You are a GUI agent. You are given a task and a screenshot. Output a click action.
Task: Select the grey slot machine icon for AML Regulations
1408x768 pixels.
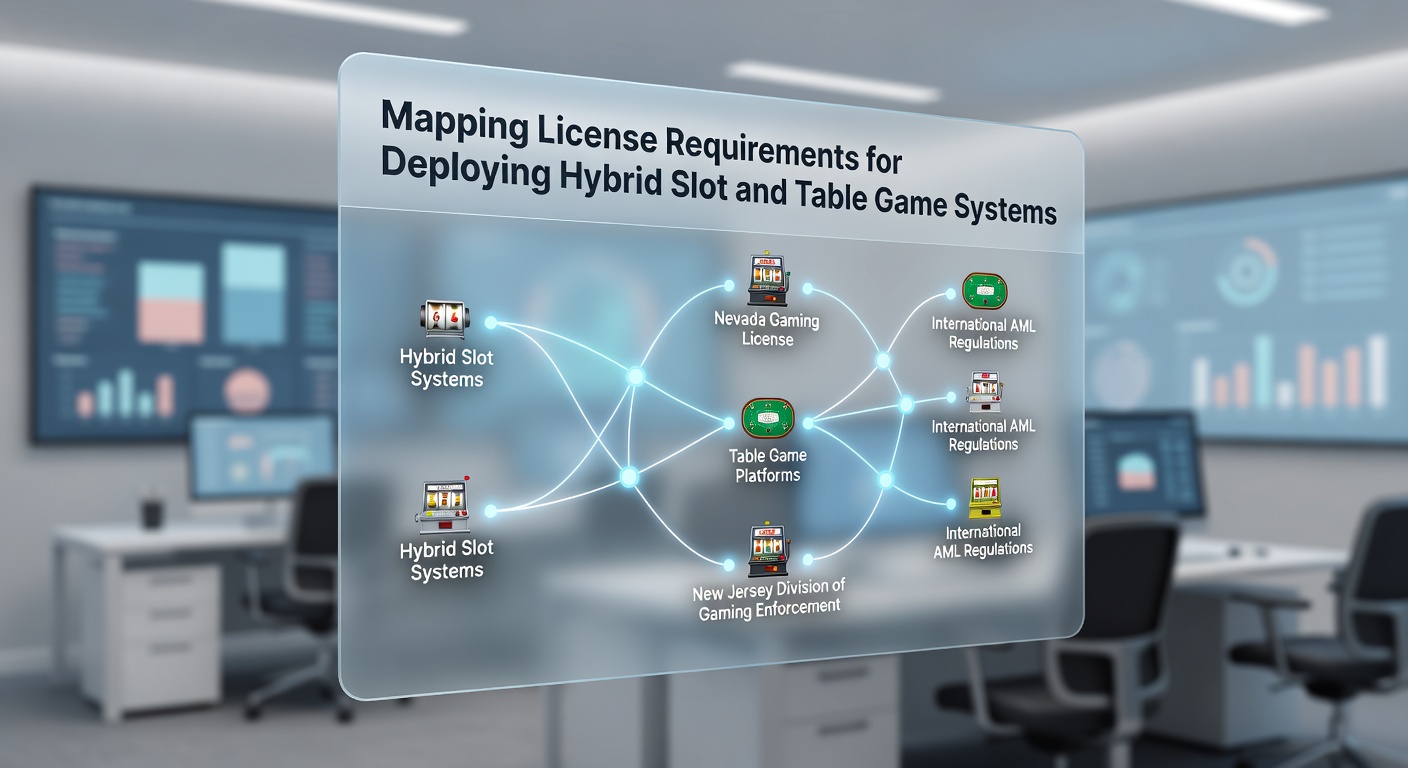(983, 391)
